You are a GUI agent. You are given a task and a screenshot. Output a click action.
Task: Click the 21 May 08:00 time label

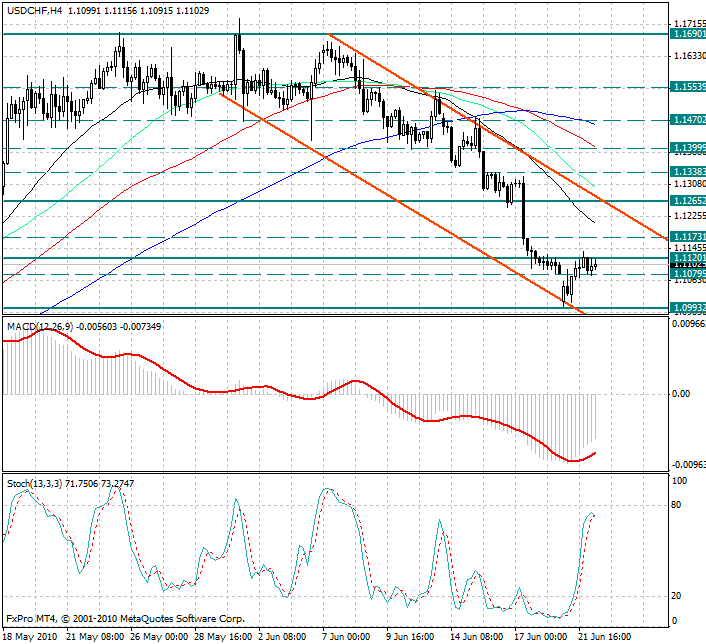coord(95,637)
